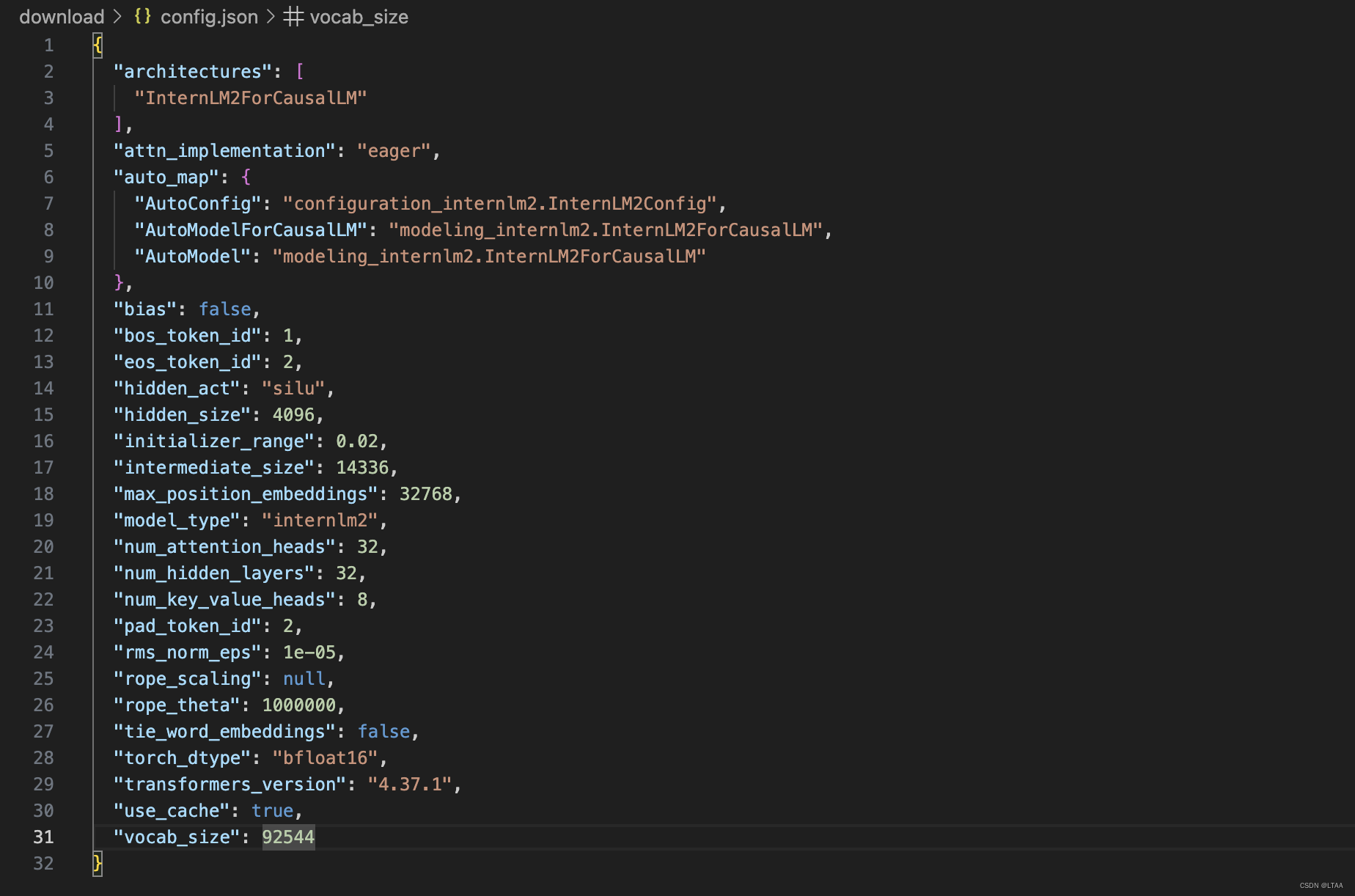Screen dimensions: 1355x896
Task: Click the "initializer_range" key
Action: (x=214, y=441)
